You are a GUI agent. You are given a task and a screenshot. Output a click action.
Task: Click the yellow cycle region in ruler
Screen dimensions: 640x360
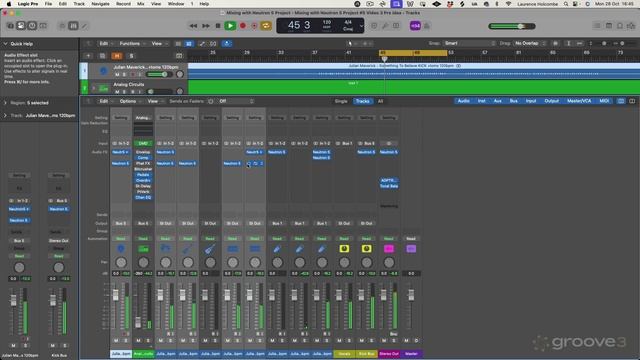[413, 53]
